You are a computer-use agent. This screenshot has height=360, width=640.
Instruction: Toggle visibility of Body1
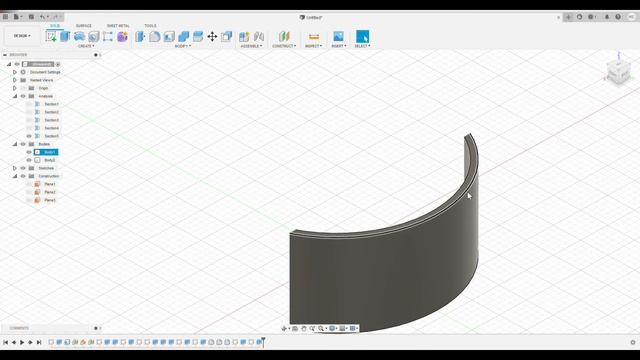[x=29, y=152]
